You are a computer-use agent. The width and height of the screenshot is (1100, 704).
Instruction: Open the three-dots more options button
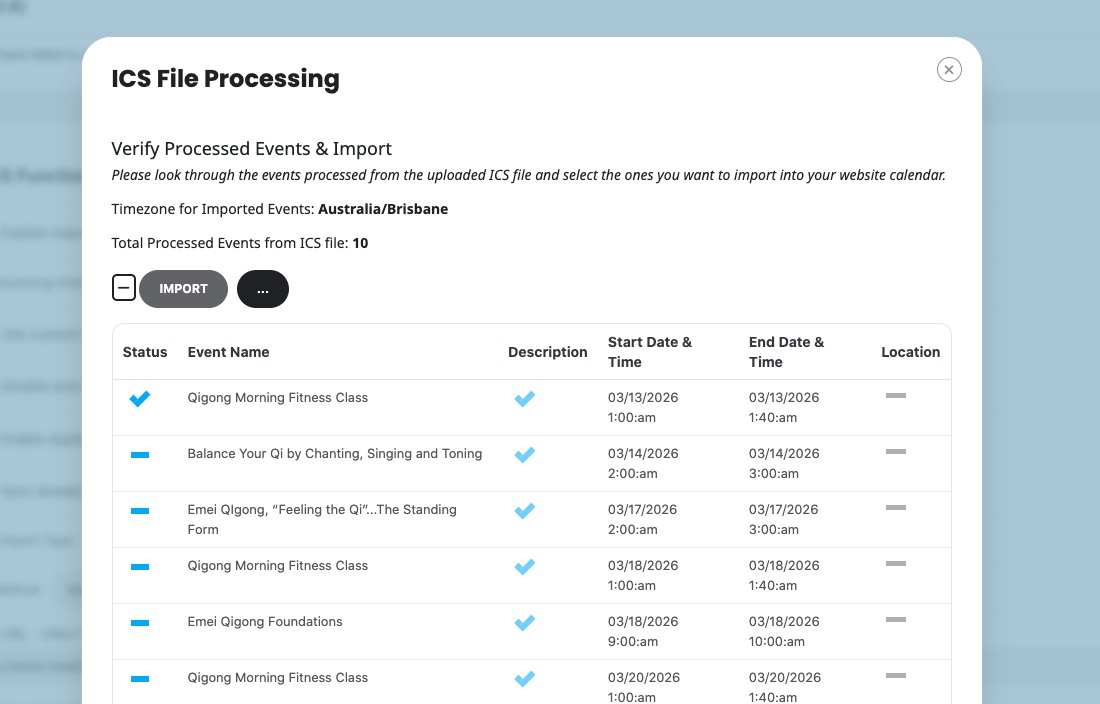coord(263,289)
